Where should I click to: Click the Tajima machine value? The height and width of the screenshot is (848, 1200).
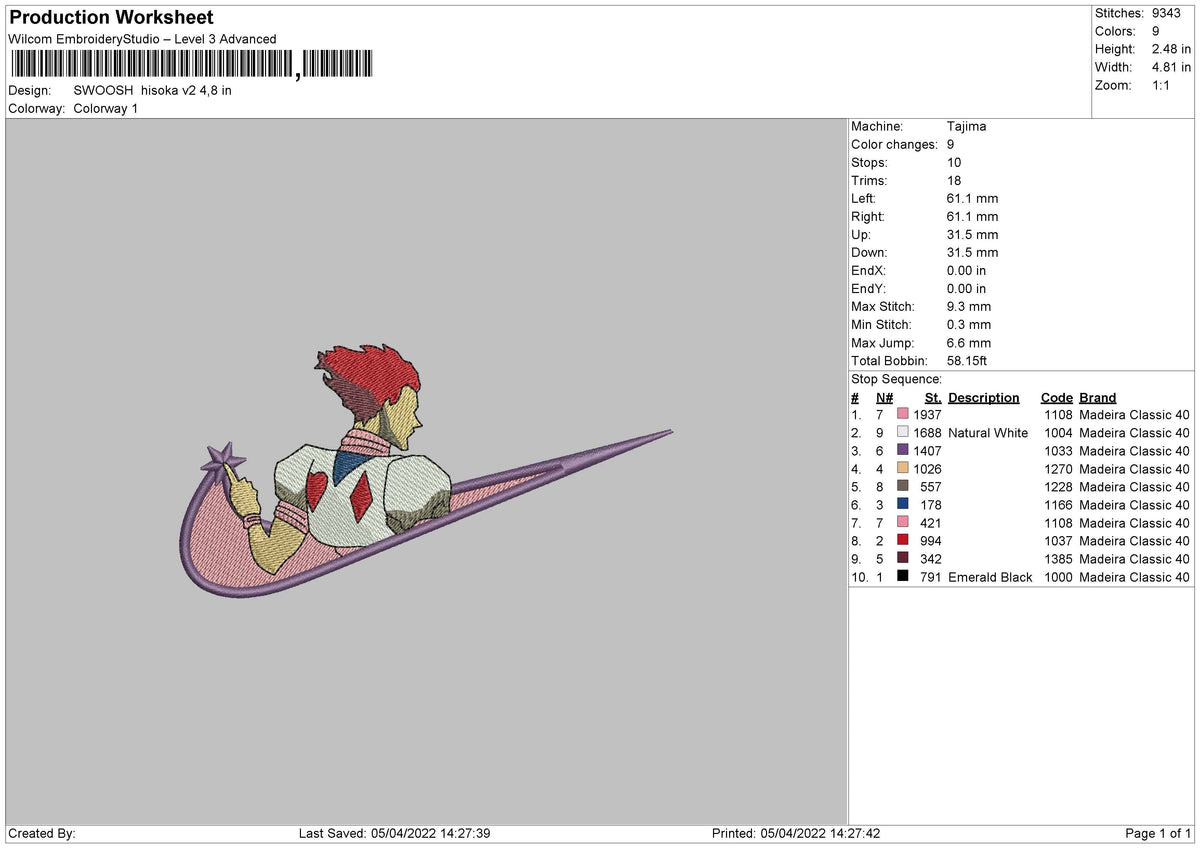966,126
